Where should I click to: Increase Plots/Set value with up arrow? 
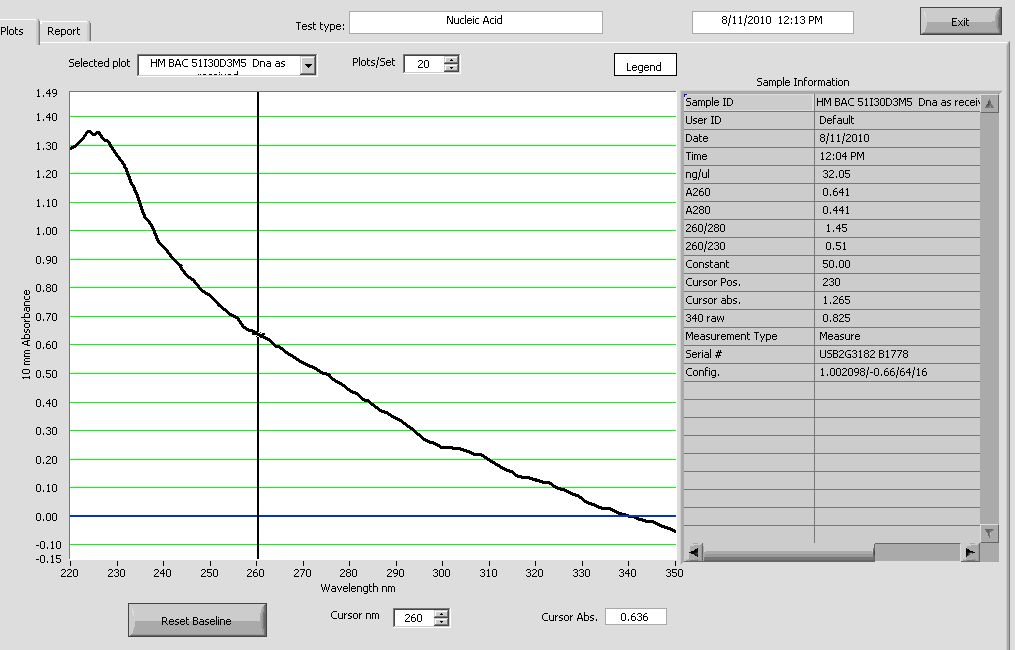point(452,60)
